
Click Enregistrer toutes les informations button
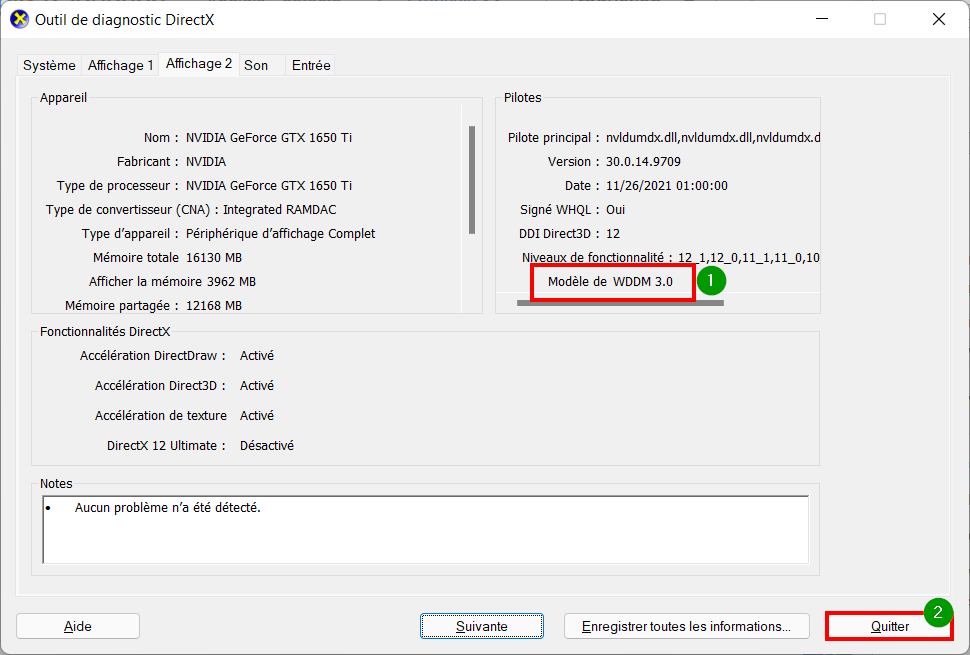point(687,627)
